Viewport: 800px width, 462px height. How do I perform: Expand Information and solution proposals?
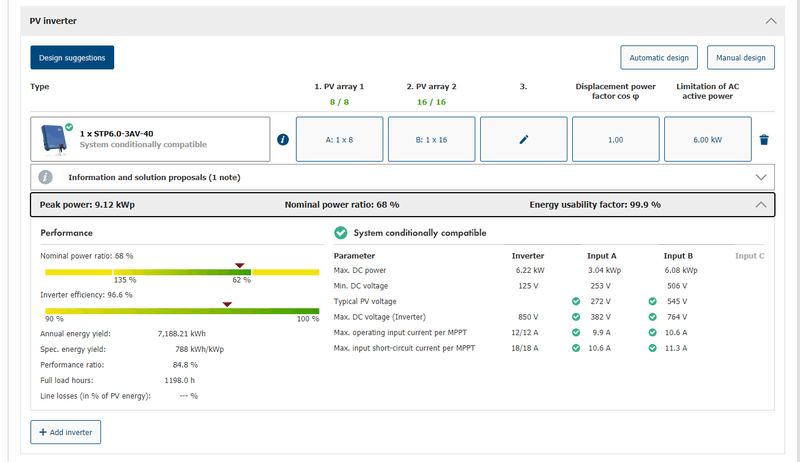pos(763,177)
